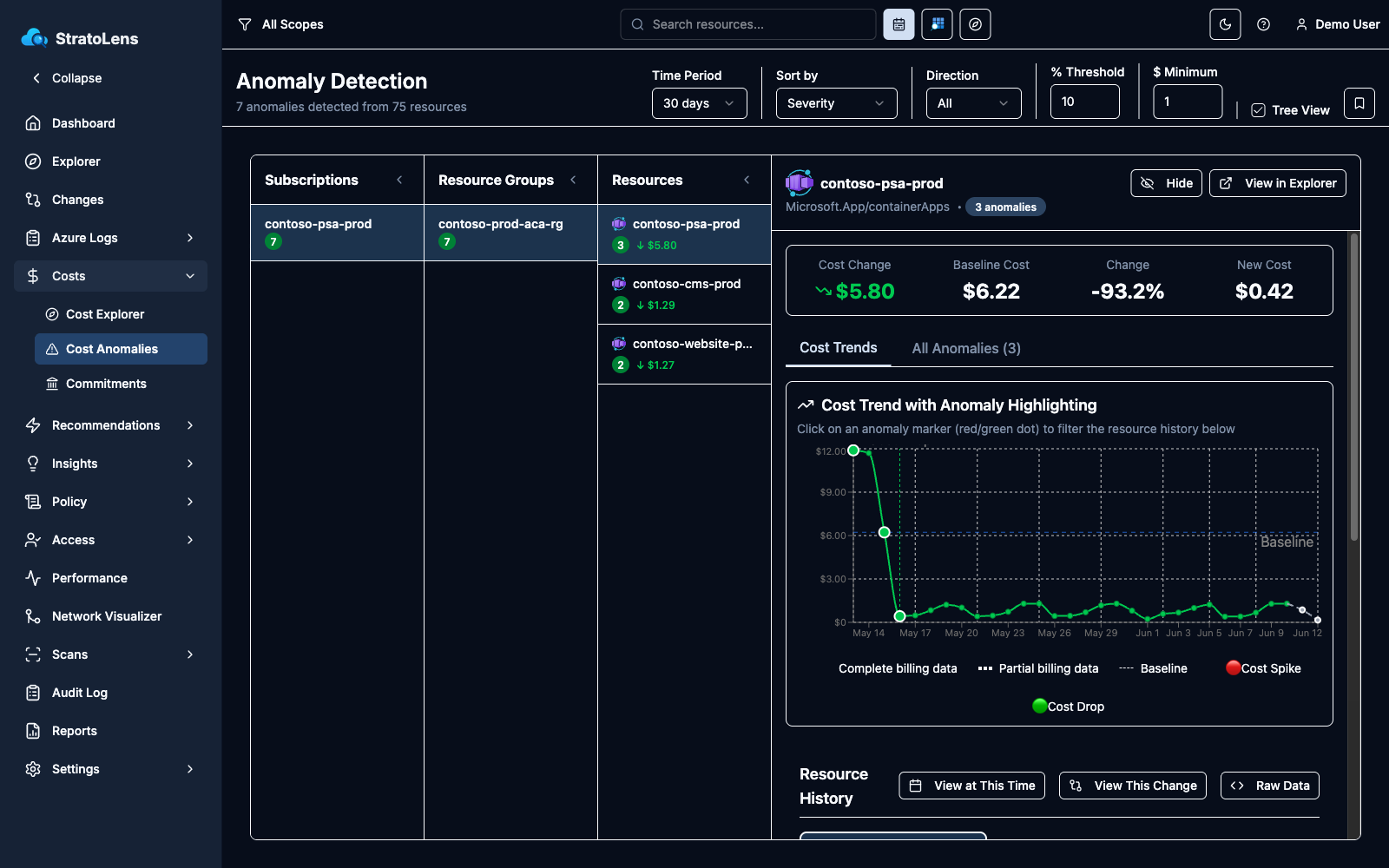
Task: Collapse the Resources column arrow
Action: coord(747,180)
